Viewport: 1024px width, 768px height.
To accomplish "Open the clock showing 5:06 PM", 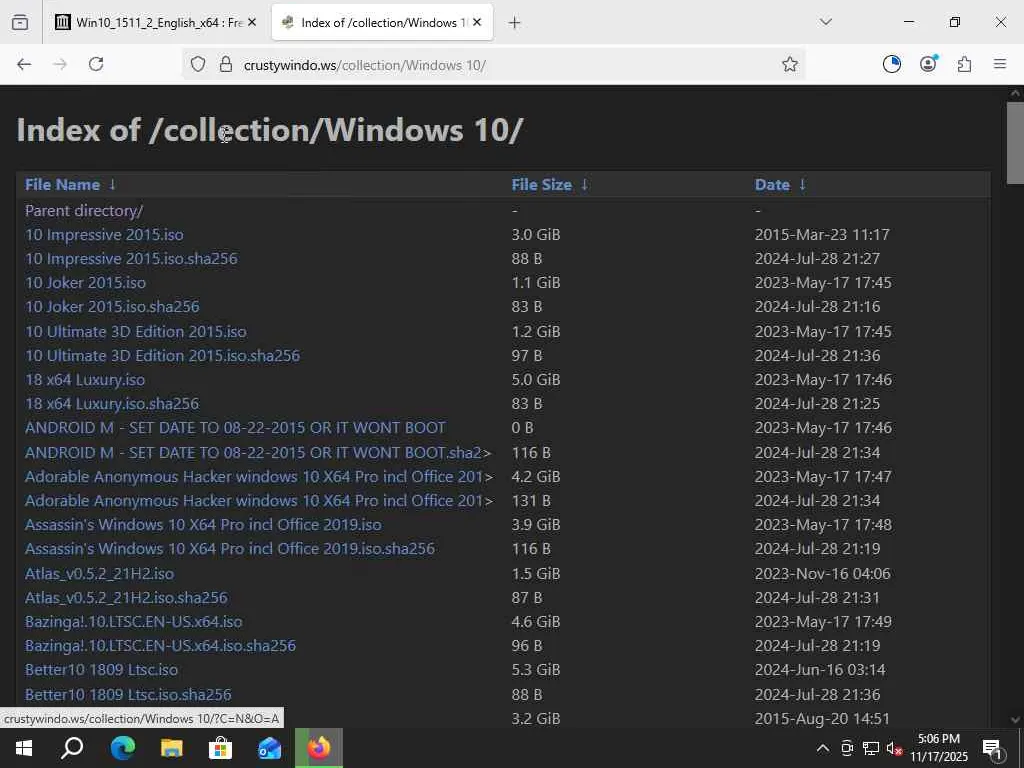I will [939, 748].
